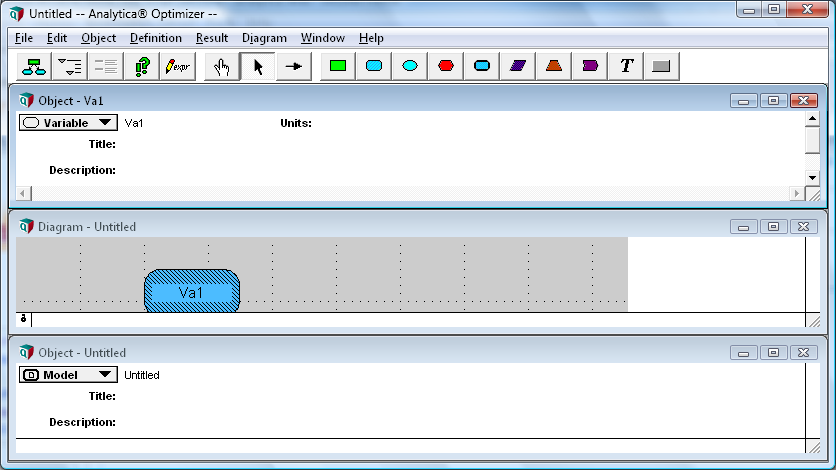Choose the purple parallelogram Index node
Image resolution: width=836 pixels, height=470 pixels.
point(518,67)
